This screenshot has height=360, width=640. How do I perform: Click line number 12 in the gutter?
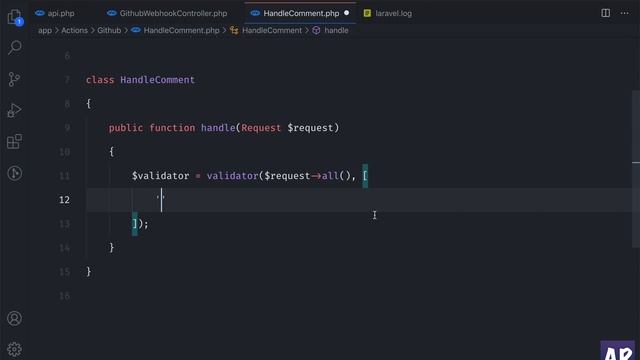point(64,200)
